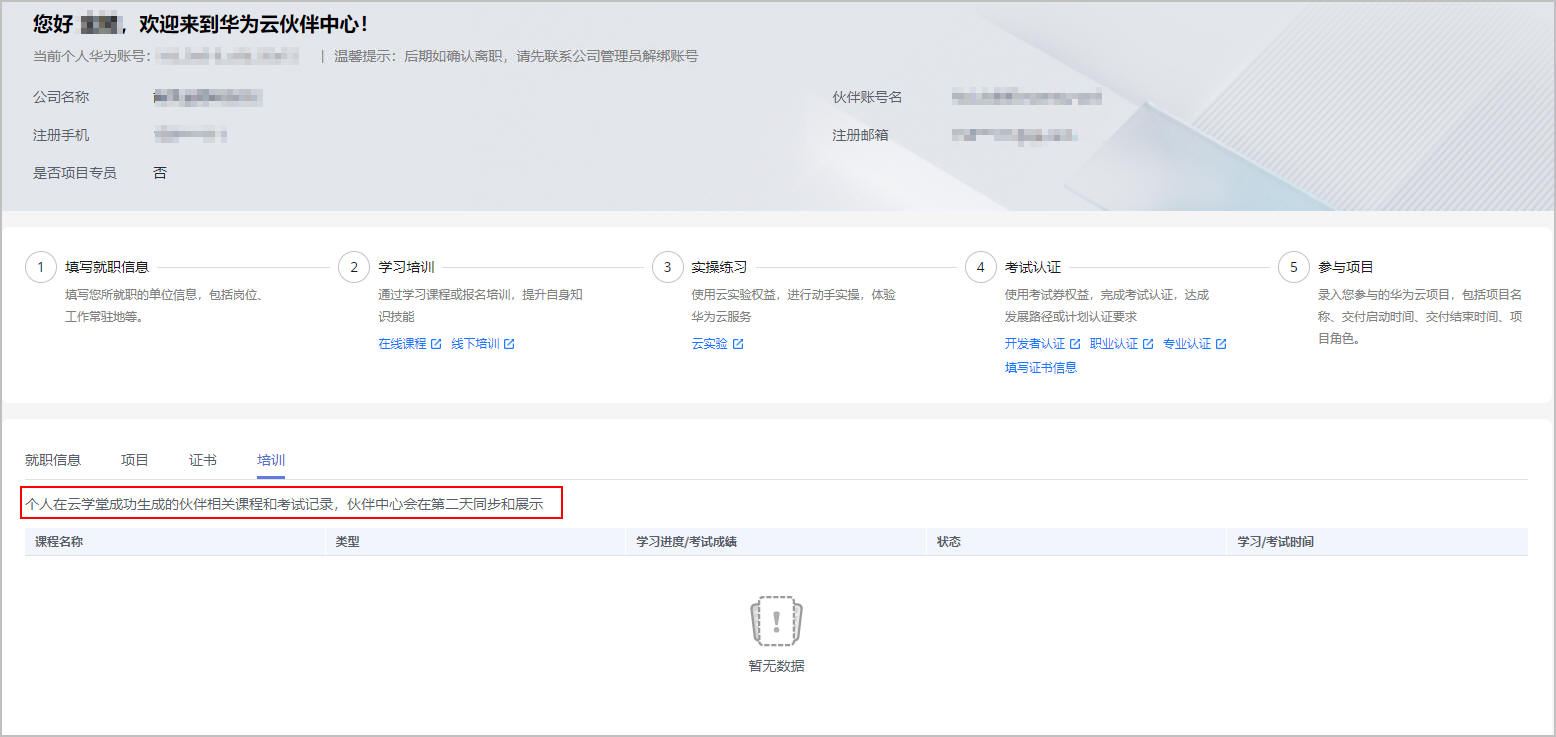
Task: Open the 云实验 link
Action: click(x=710, y=344)
